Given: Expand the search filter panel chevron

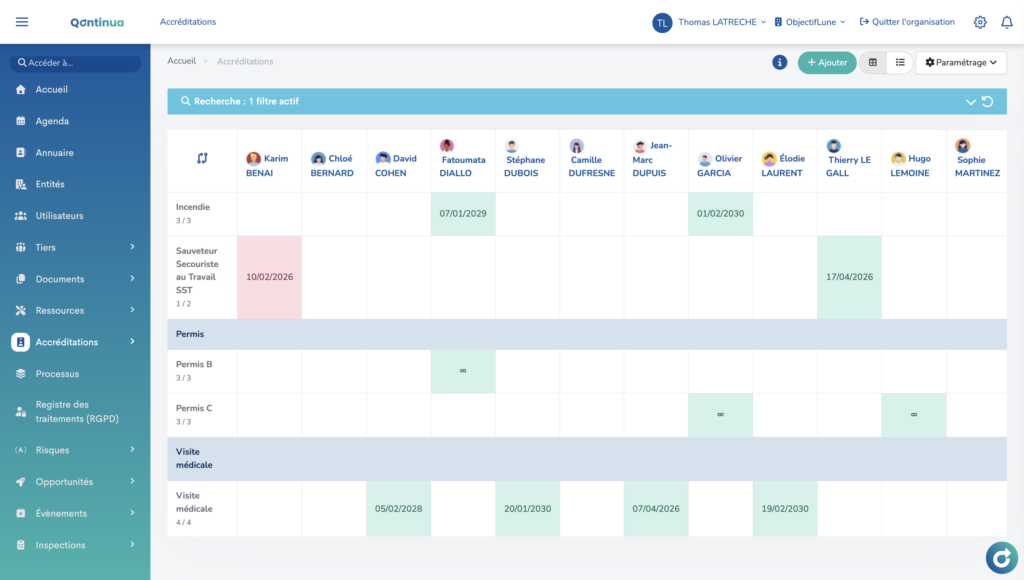Looking at the screenshot, I should pos(970,102).
